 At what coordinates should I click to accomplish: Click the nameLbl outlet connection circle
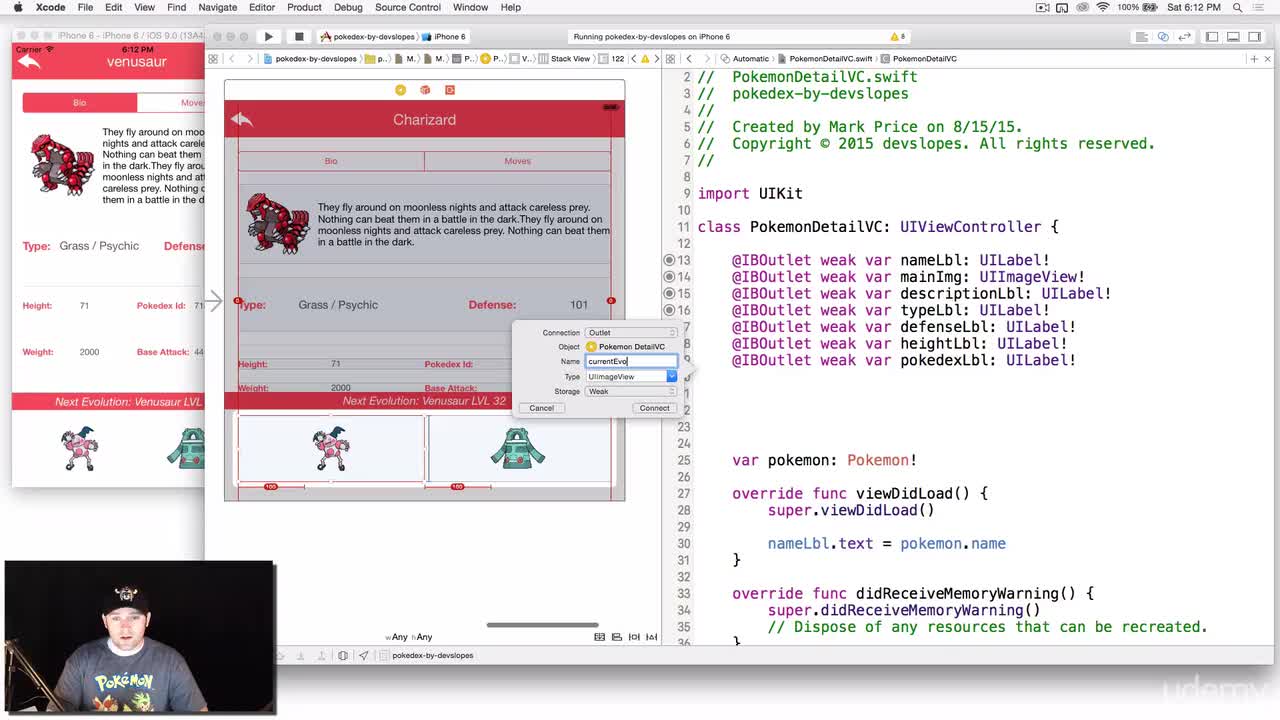pos(669,260)
